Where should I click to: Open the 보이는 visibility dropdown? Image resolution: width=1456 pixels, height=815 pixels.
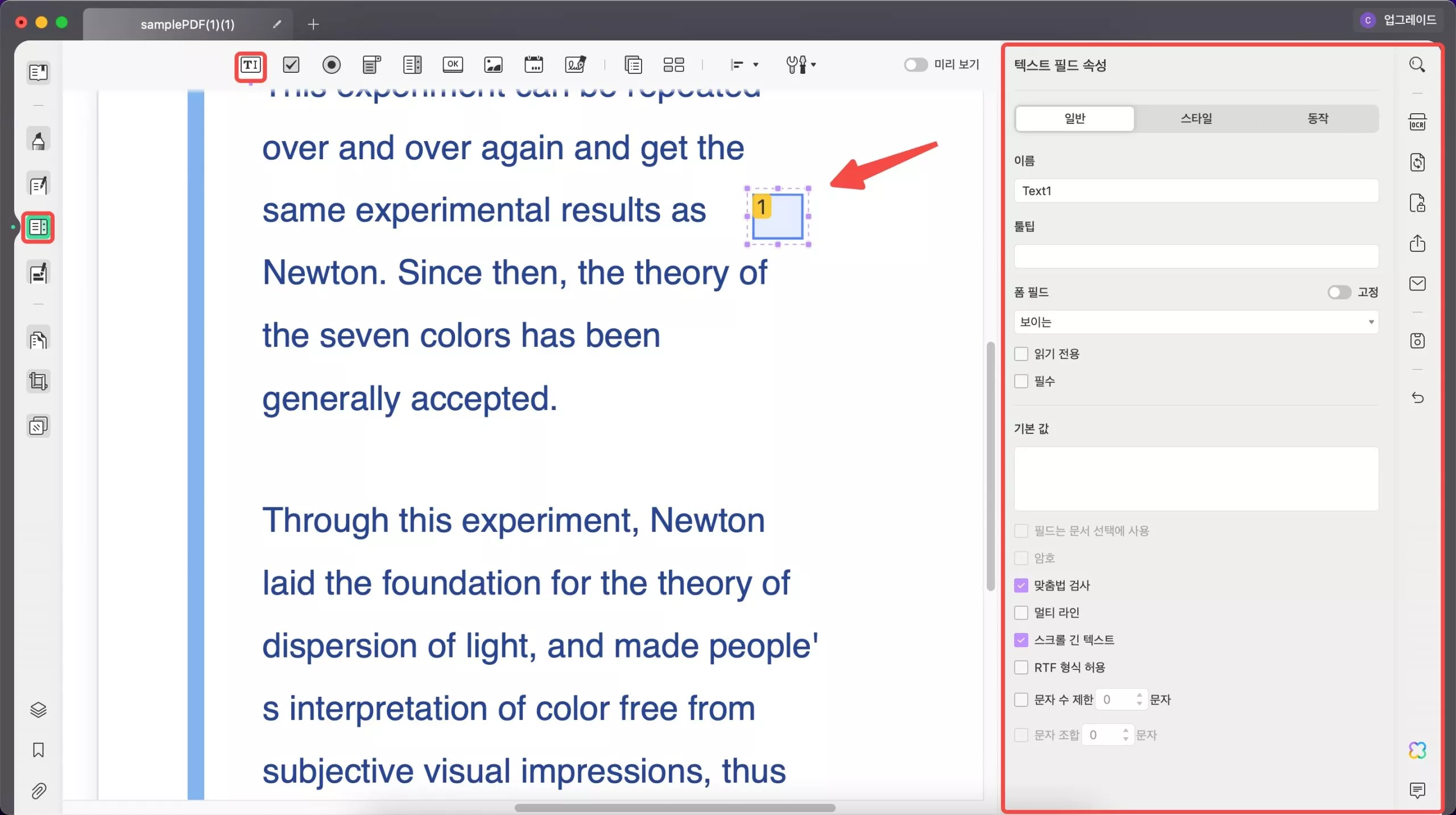pyautogui.click(x=1196, y=322)
